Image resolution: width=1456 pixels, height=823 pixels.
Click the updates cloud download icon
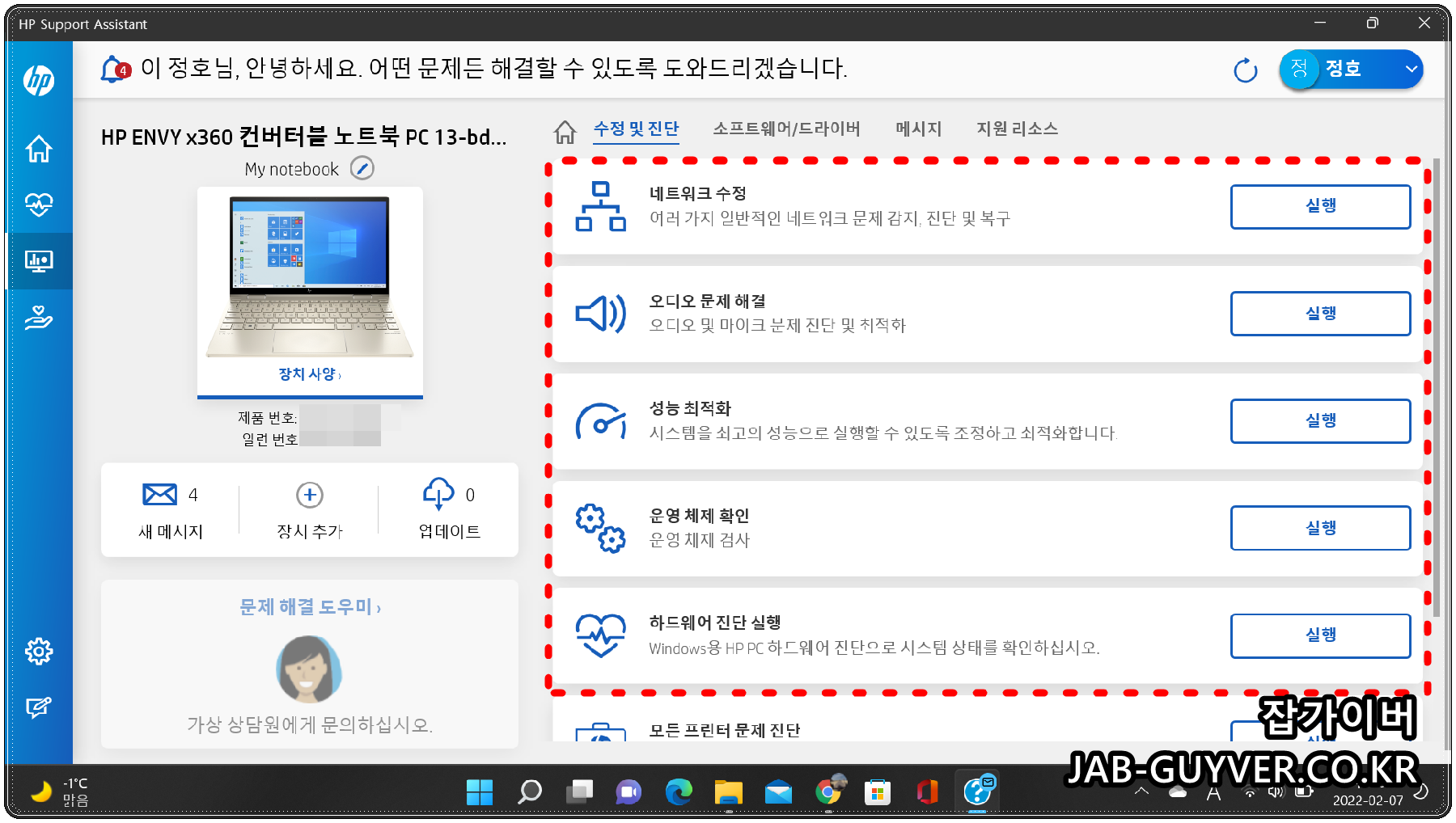(438, 493)
